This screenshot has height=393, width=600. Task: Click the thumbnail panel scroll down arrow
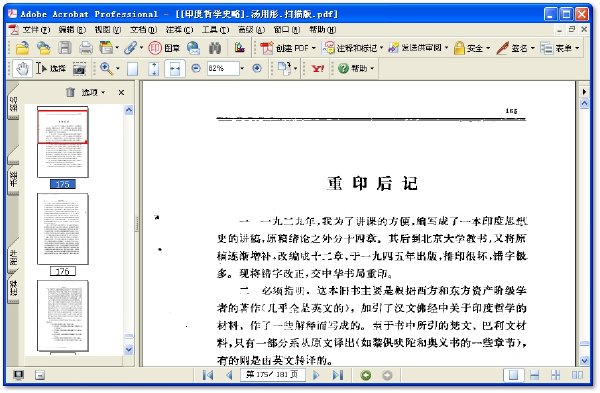click(129, 349)
